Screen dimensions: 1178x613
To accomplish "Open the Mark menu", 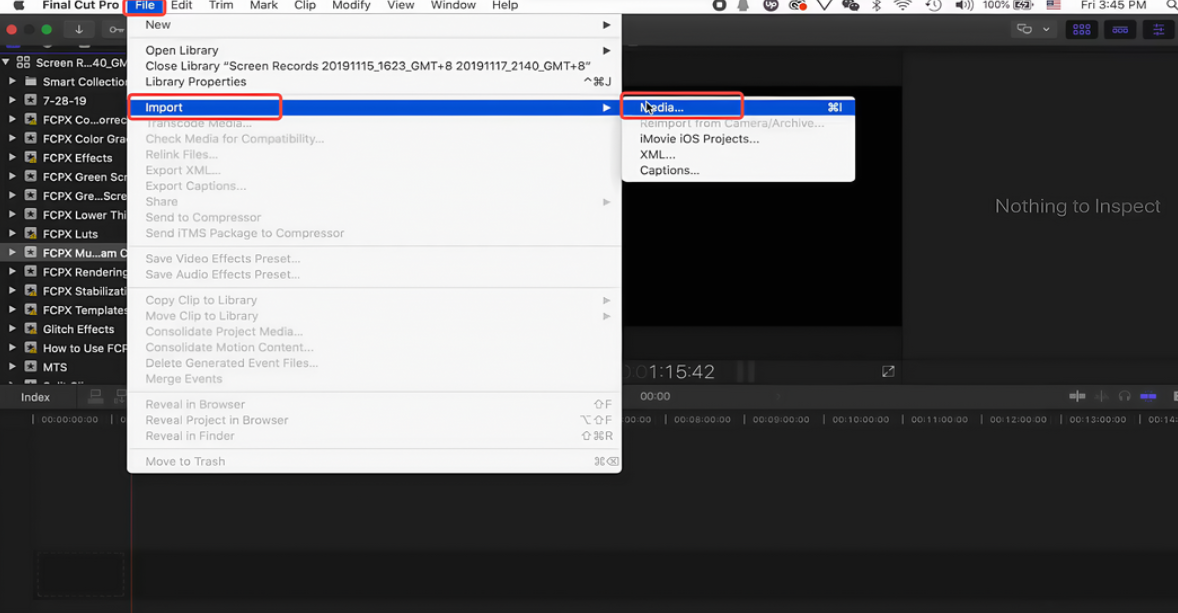I will (264, 5).
